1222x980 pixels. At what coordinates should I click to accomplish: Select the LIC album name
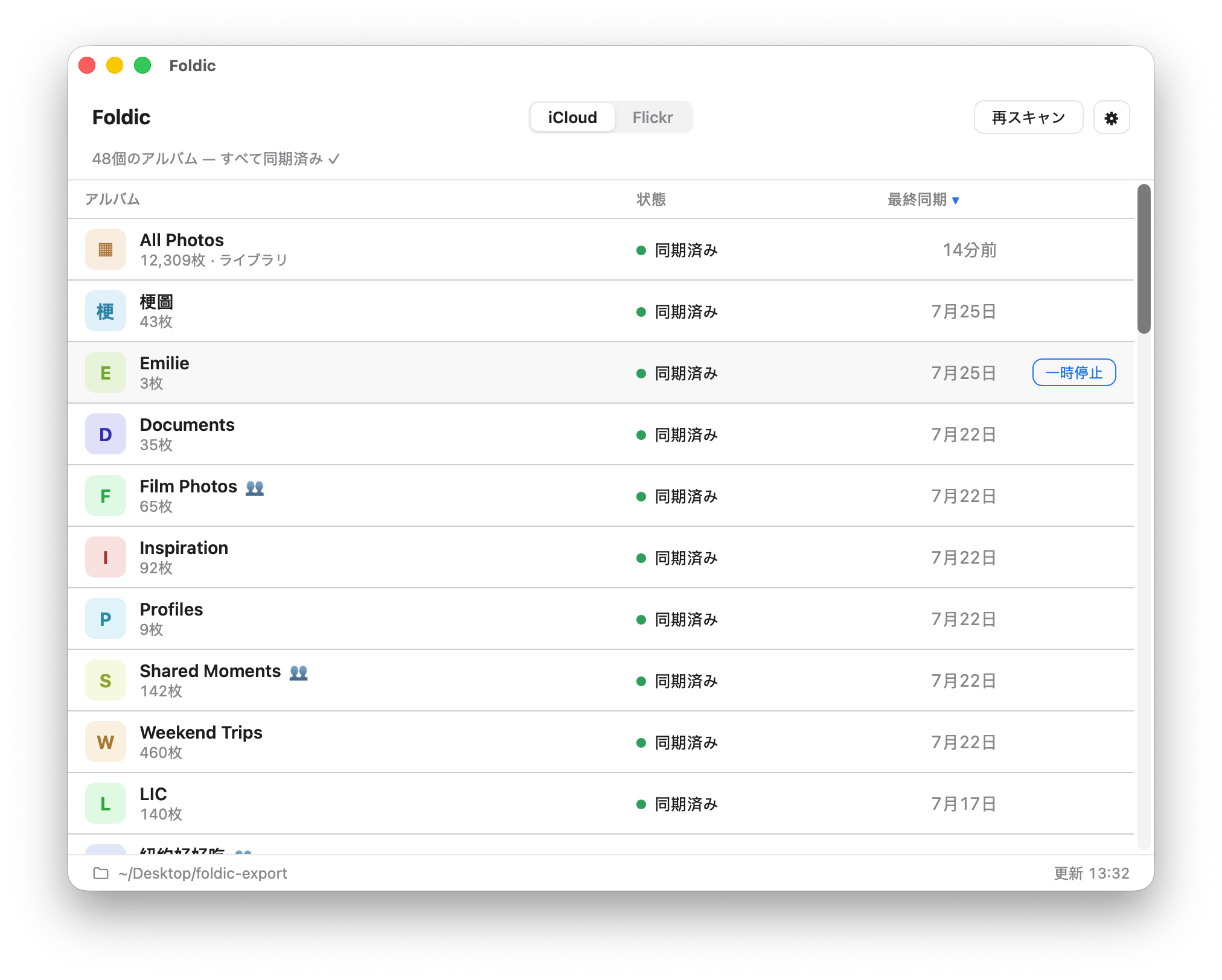153,794
